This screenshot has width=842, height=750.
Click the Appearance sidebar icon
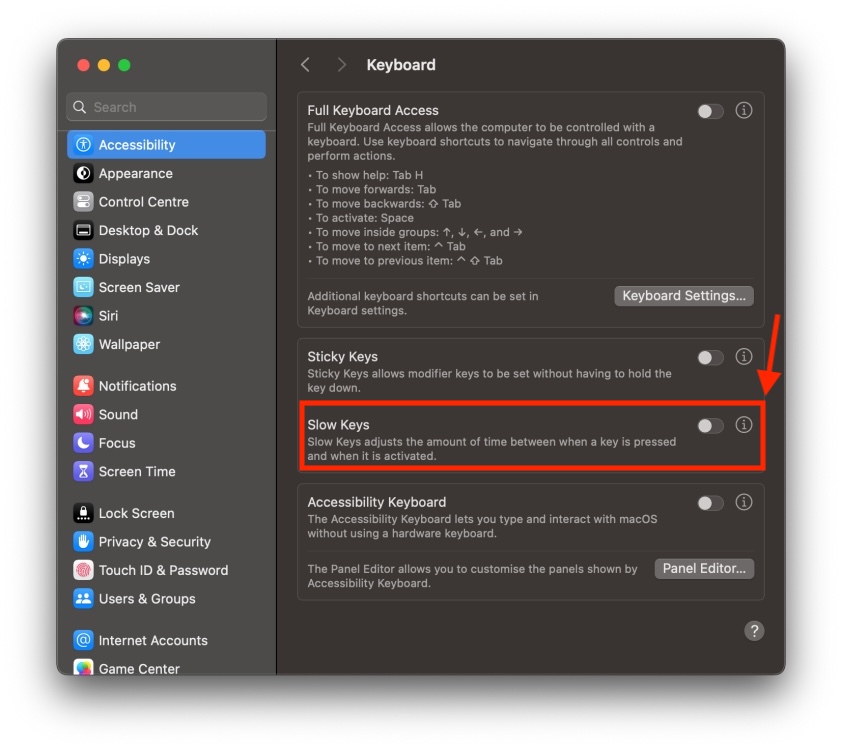tap(83, 173)
